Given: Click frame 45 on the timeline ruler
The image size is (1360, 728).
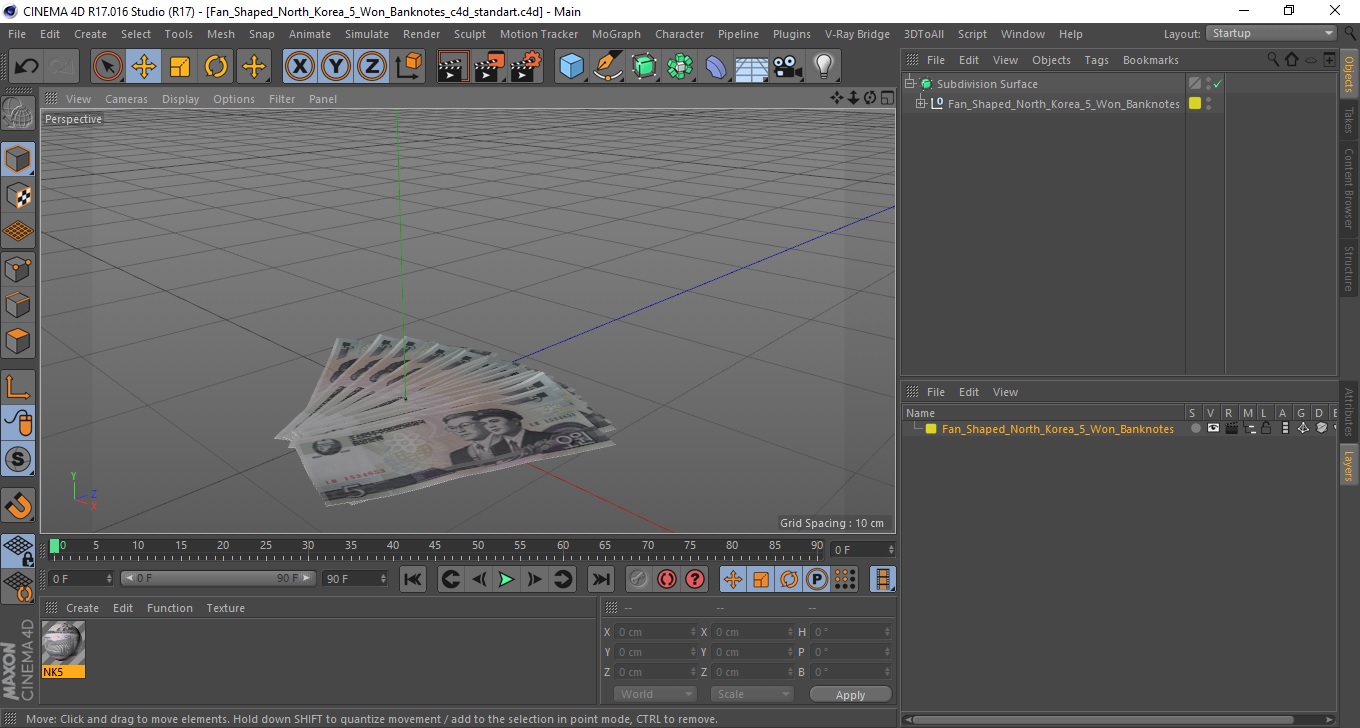Looking at the screenshot, I should pyautogui.click(x=436, y=547).
